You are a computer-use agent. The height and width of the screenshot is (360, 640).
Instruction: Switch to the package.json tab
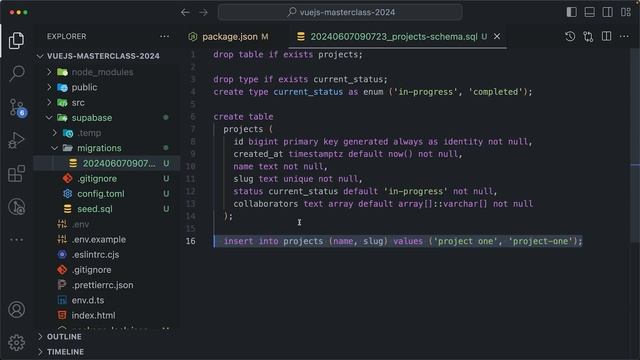click(x=229, y=37)
